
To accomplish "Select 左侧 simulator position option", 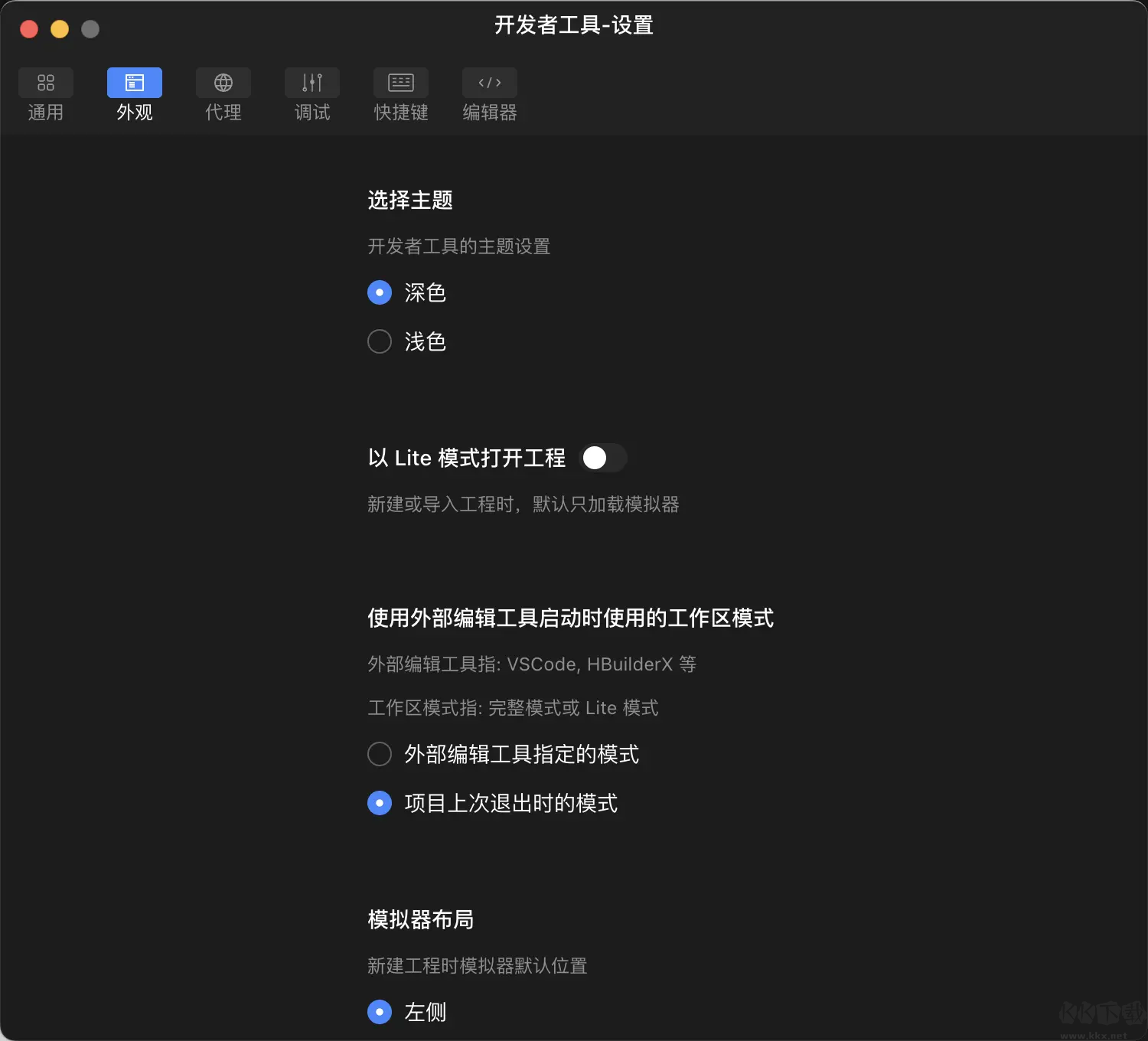I will click(379, 1012).
